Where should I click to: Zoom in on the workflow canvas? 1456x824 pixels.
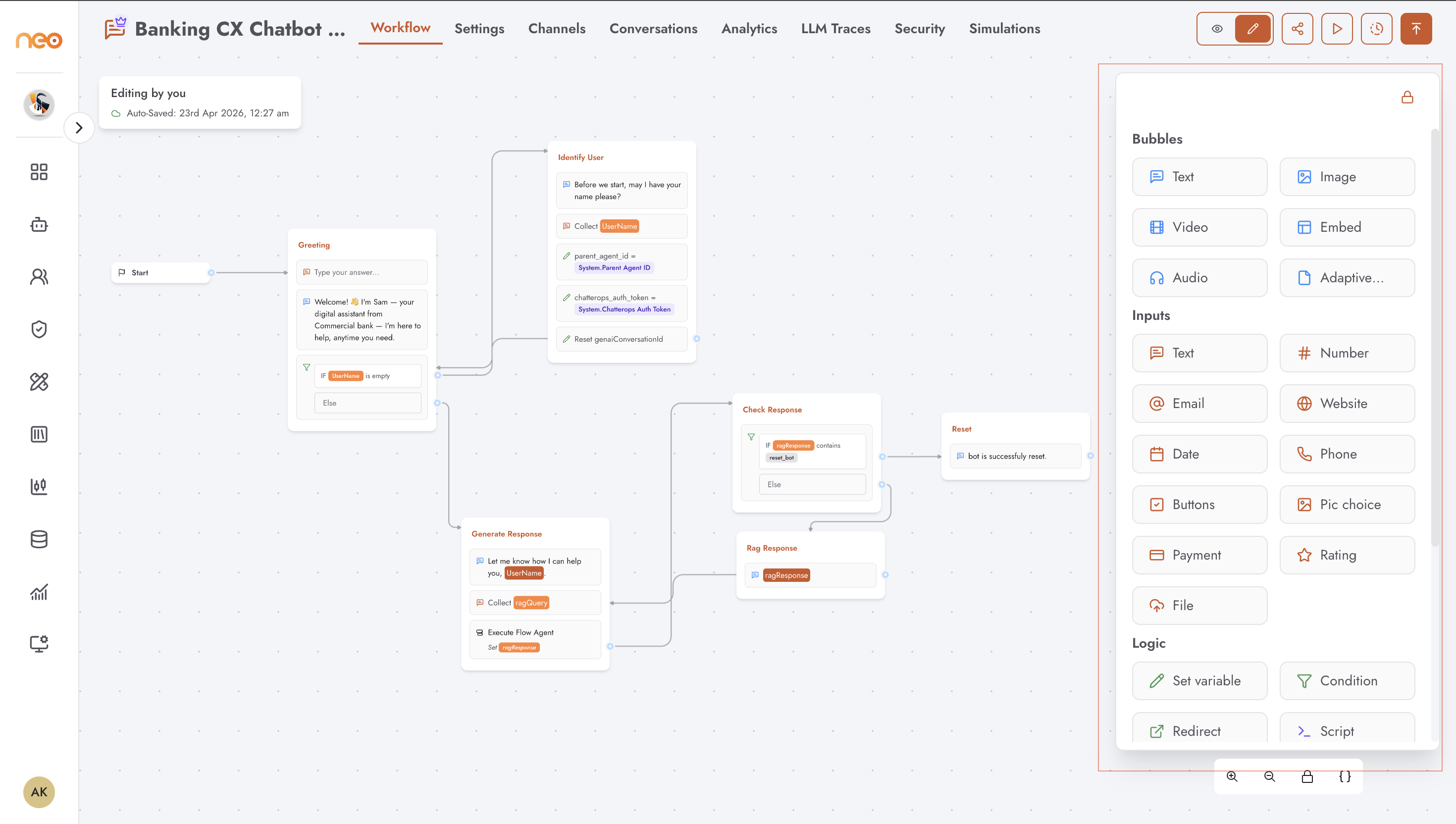(x=1232, y=776)
